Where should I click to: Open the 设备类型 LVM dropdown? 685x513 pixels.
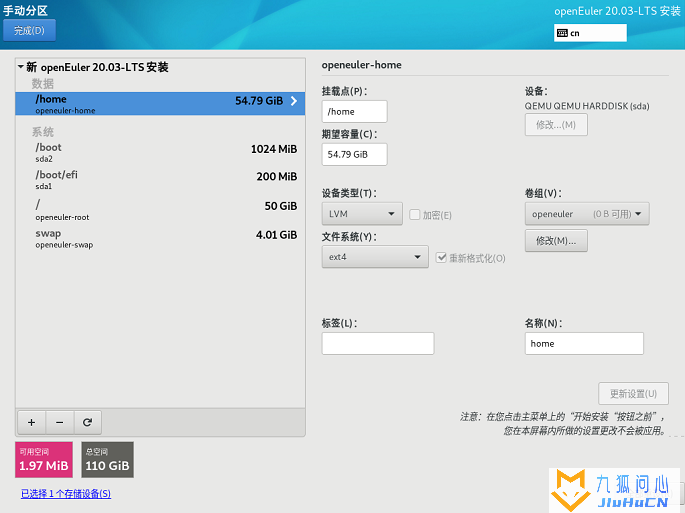[362, 214]
